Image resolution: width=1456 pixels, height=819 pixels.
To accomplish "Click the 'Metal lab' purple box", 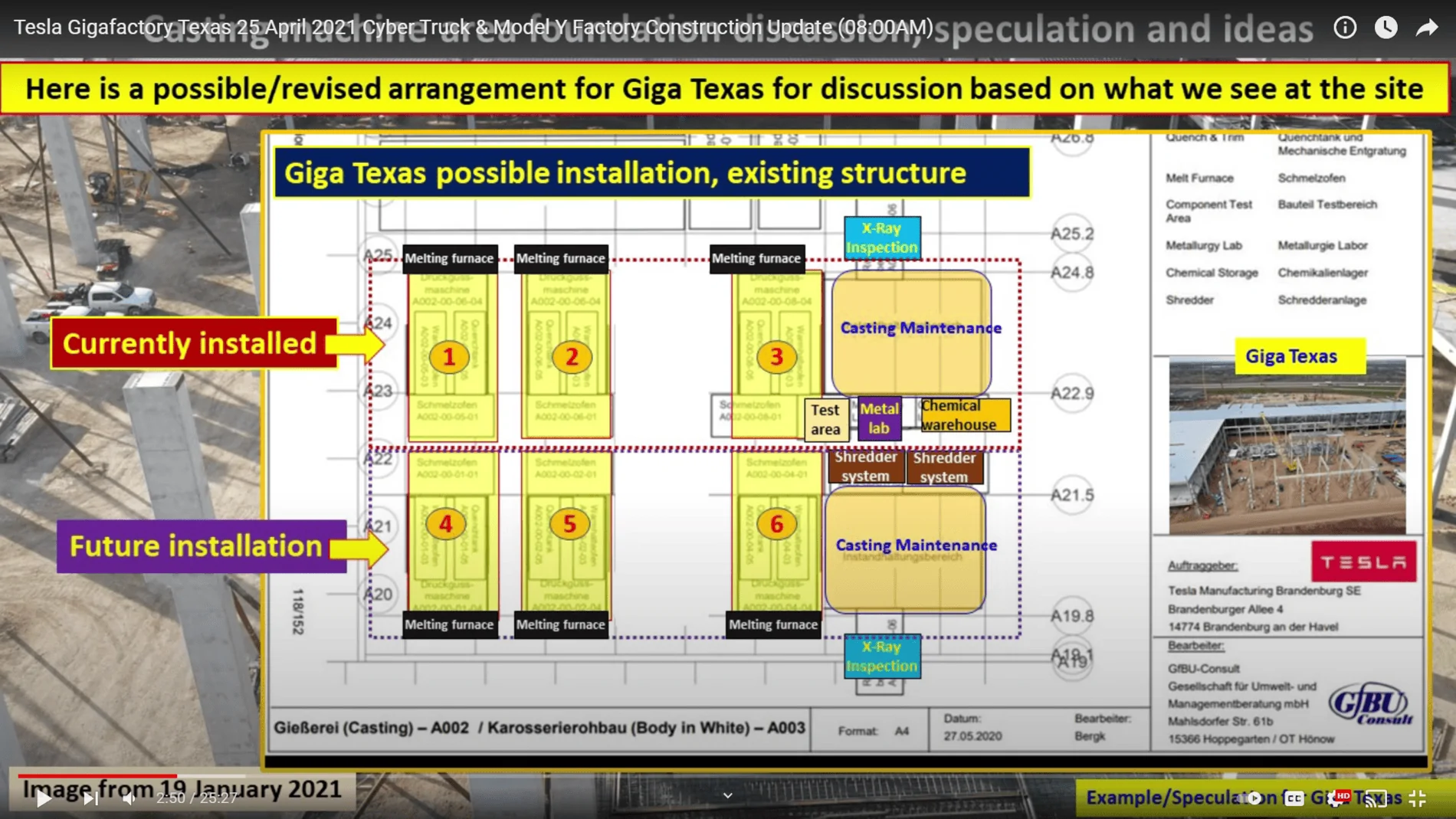I will point(879,418).
